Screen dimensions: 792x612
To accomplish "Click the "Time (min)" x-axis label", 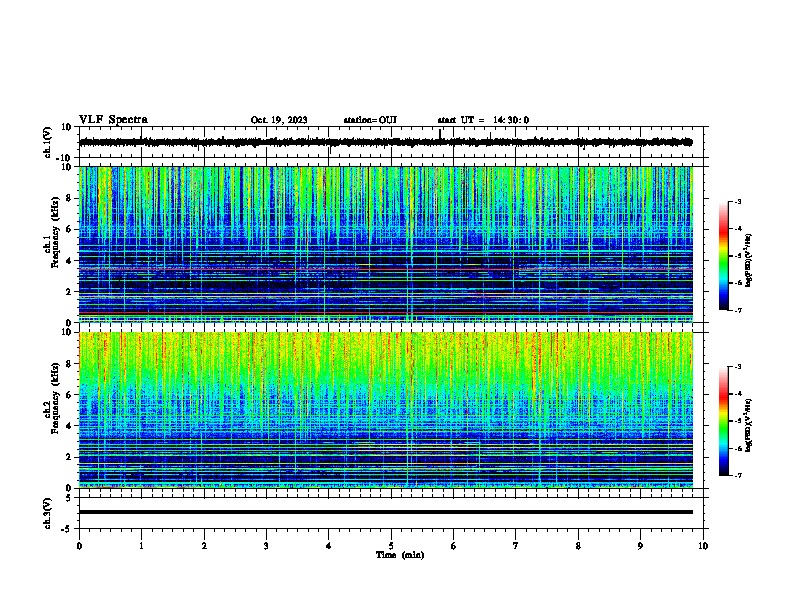I will coord(400,555).
